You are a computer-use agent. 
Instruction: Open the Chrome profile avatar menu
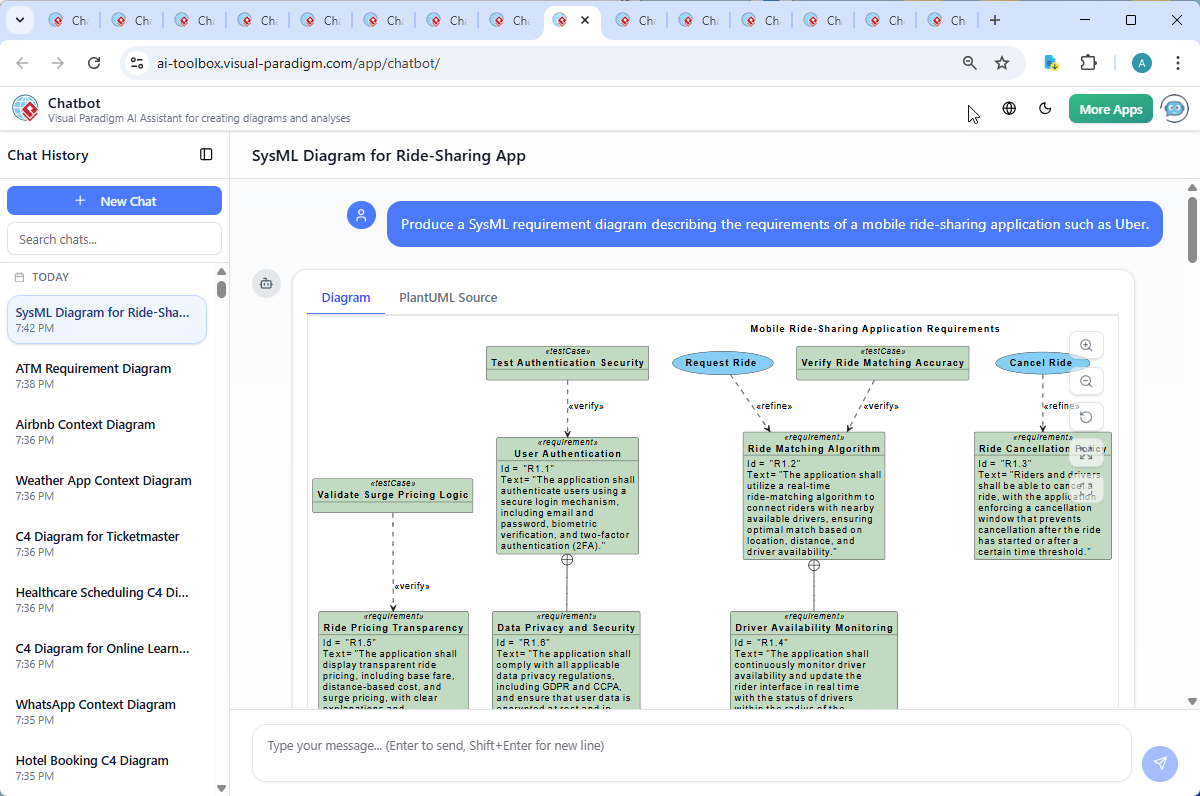pos(1141,62)
